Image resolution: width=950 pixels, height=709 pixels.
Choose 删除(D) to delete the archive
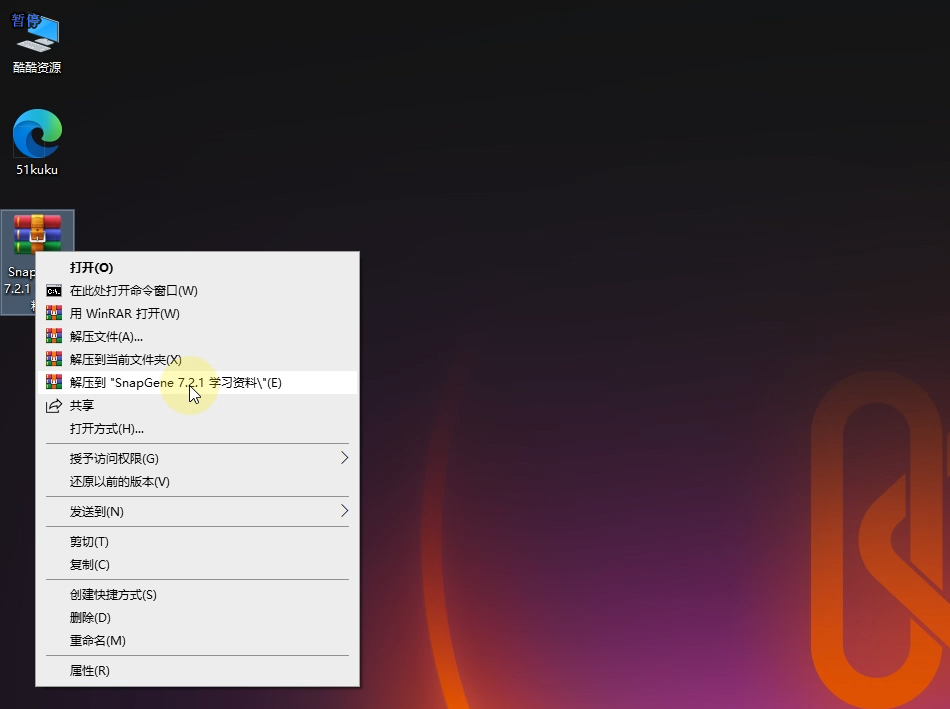tap(90, 618)
